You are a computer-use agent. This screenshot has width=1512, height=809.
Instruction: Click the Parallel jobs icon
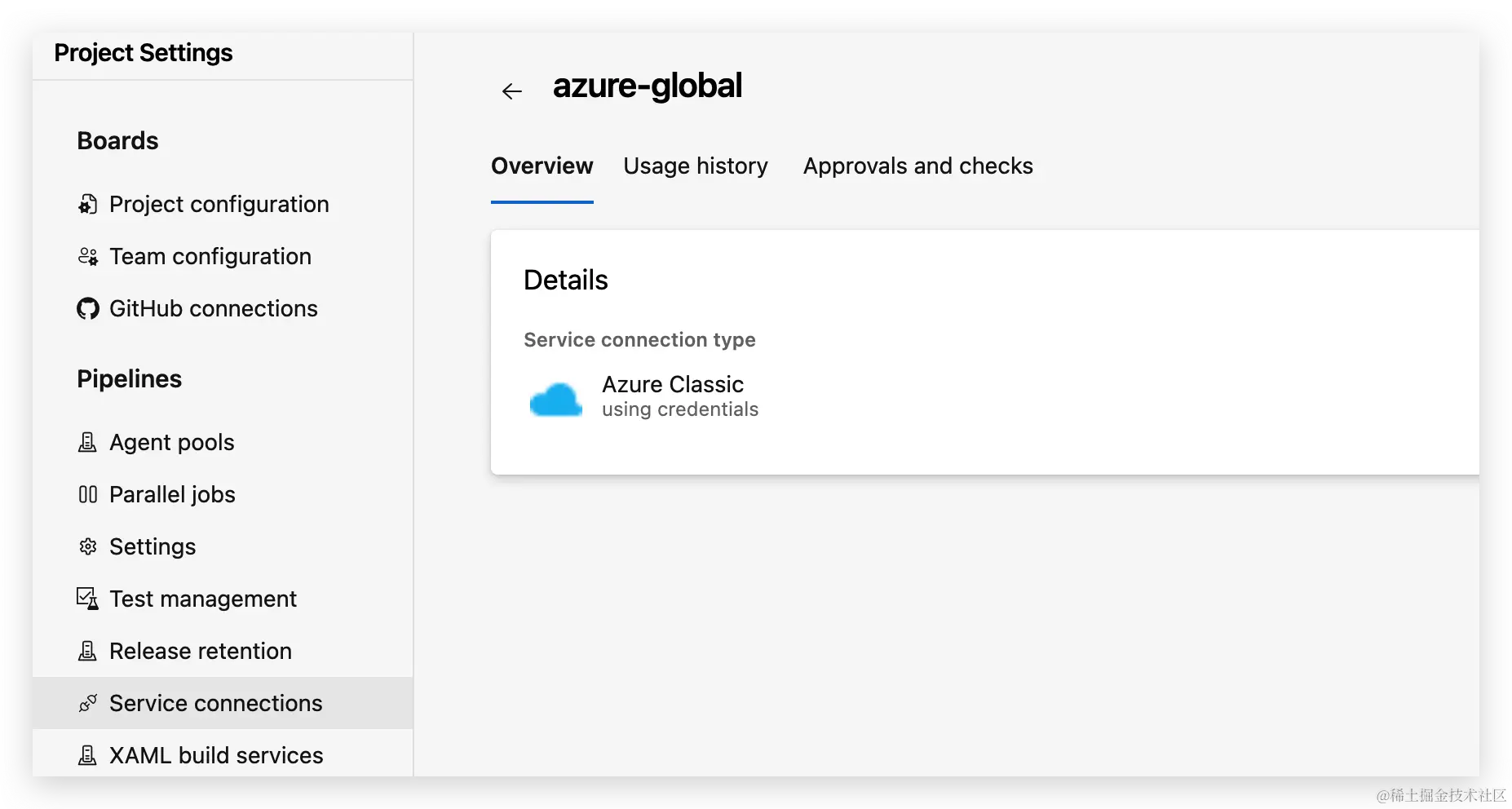click(x=88, y=494)
